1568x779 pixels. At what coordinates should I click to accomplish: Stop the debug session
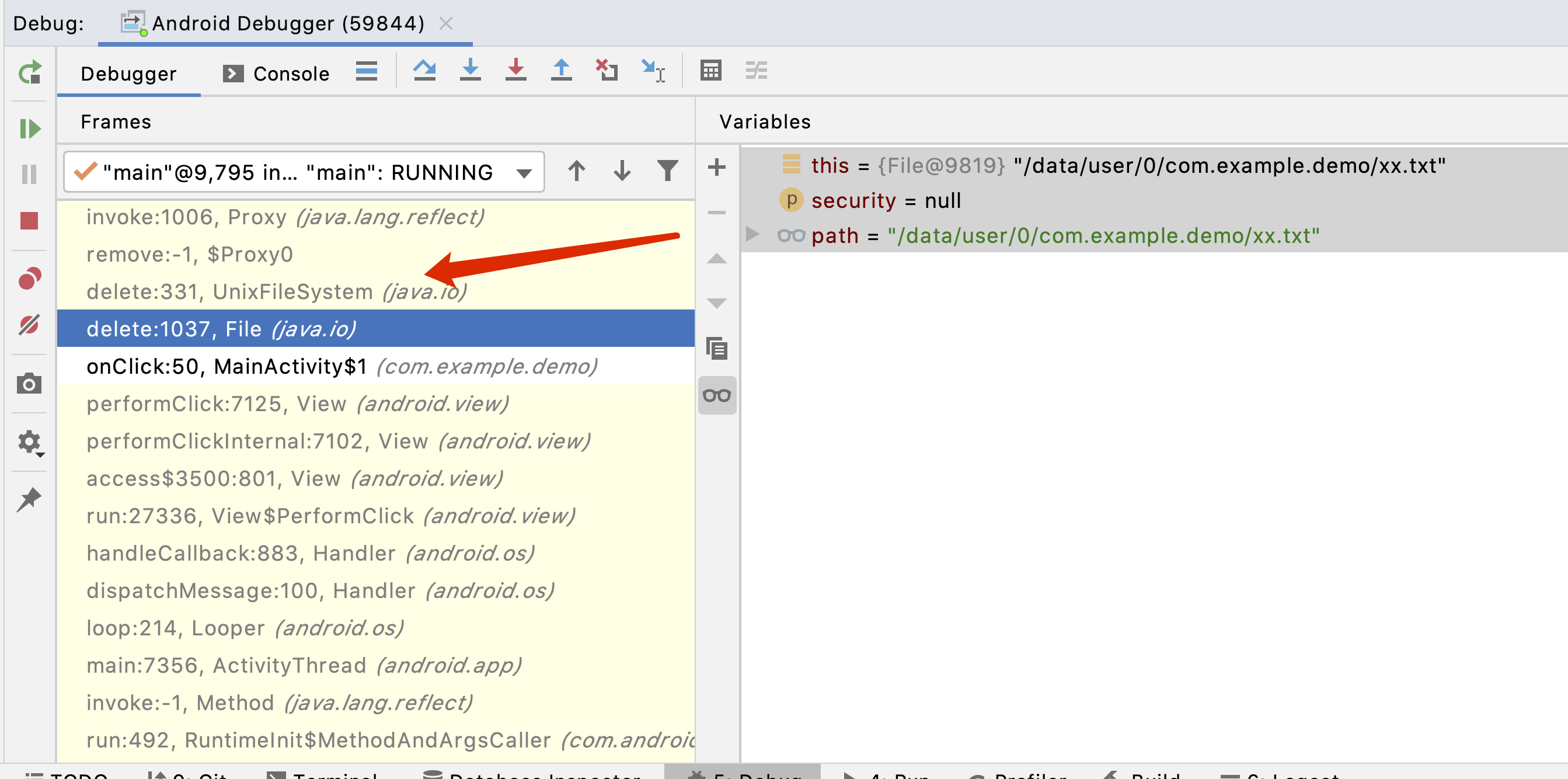(29, 221)
